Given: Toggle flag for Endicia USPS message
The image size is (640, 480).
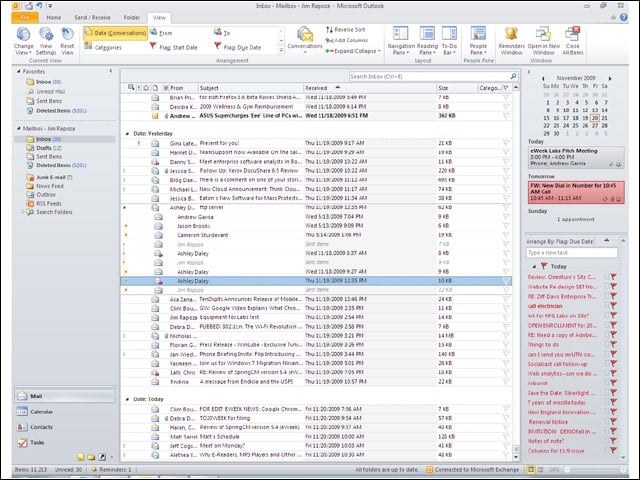Looking at the screenshot, I should [x=506, y=382].
